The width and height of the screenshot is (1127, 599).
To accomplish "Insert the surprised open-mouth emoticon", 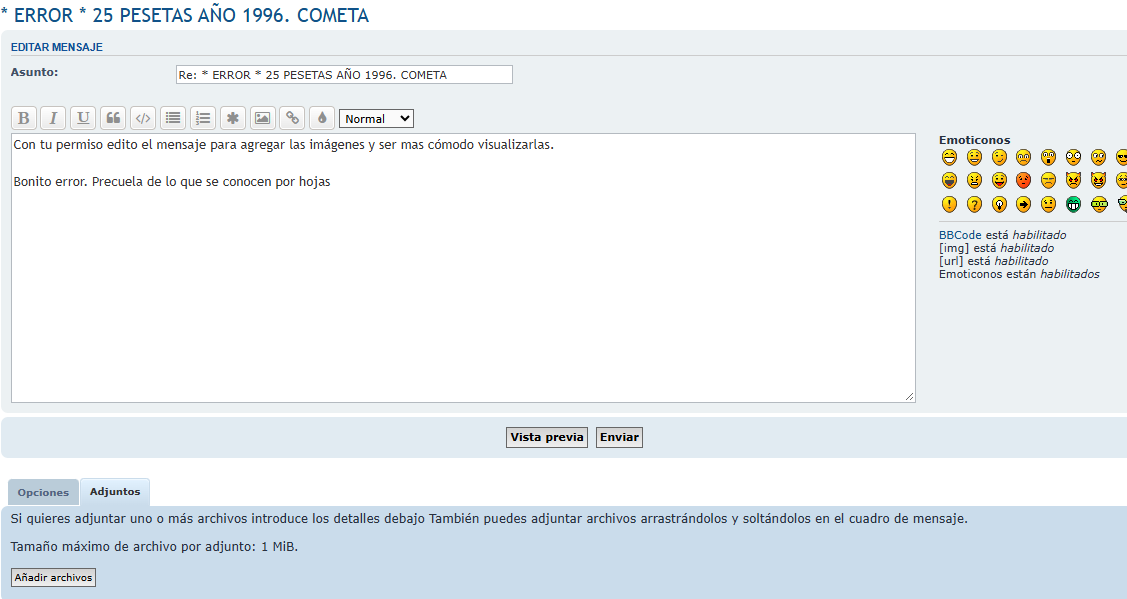I will coord(1049,157).
